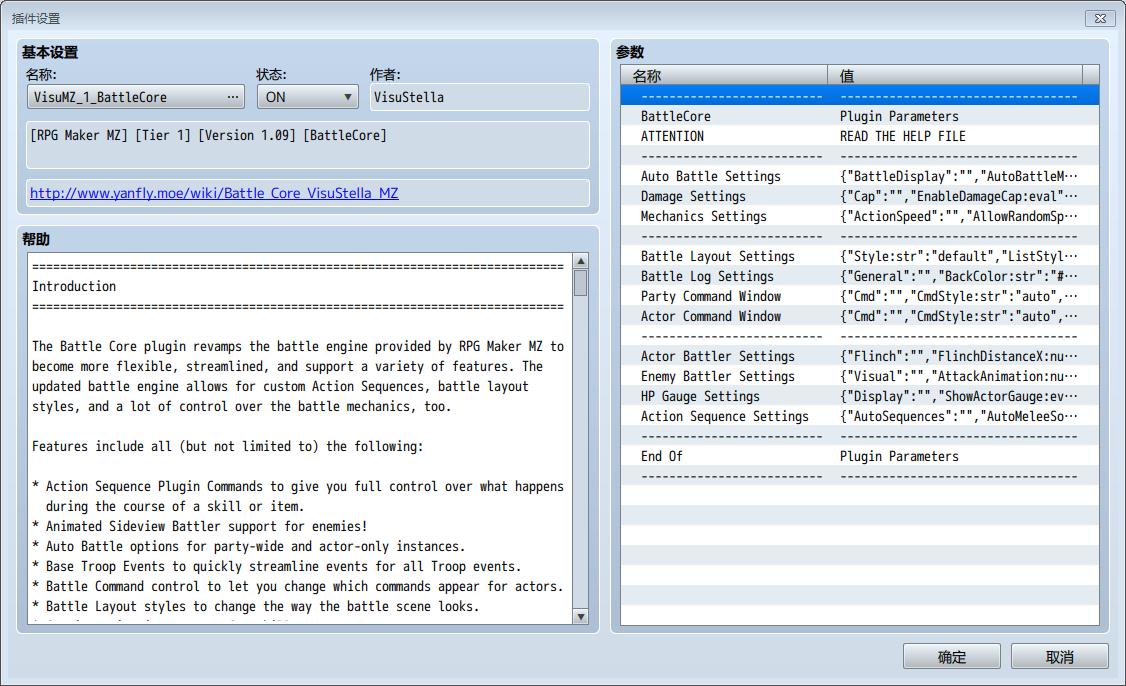Click the 值 column header in parameters
The height and width of the screenshot is (686, 1126).
(955, 75)
